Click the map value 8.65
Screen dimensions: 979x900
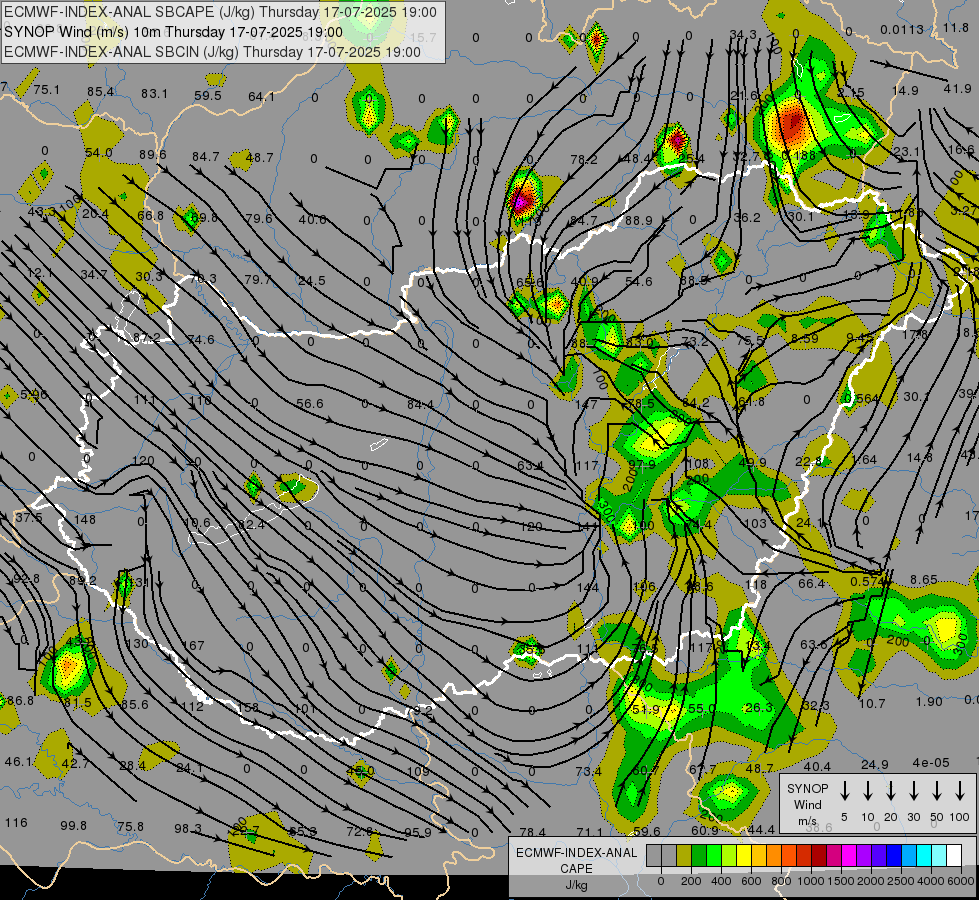[923, 580]
